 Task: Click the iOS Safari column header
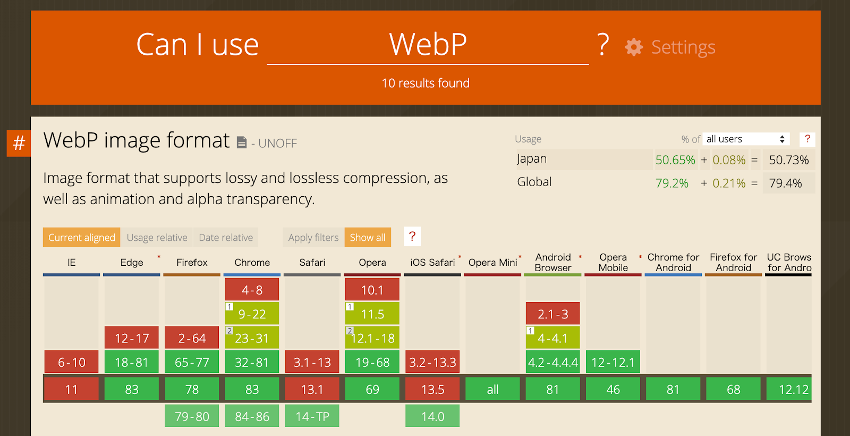tap(433, 263)
